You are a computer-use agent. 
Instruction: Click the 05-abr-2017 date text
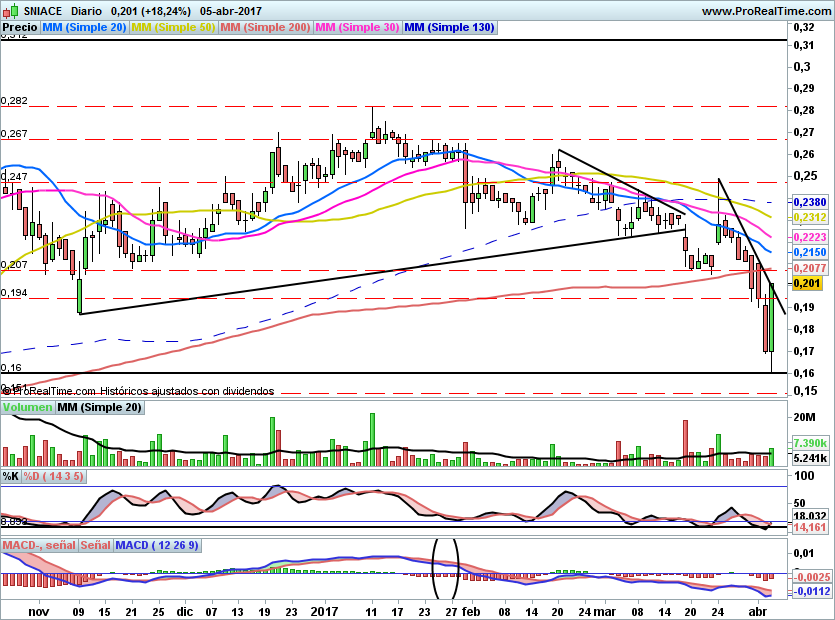231,11
